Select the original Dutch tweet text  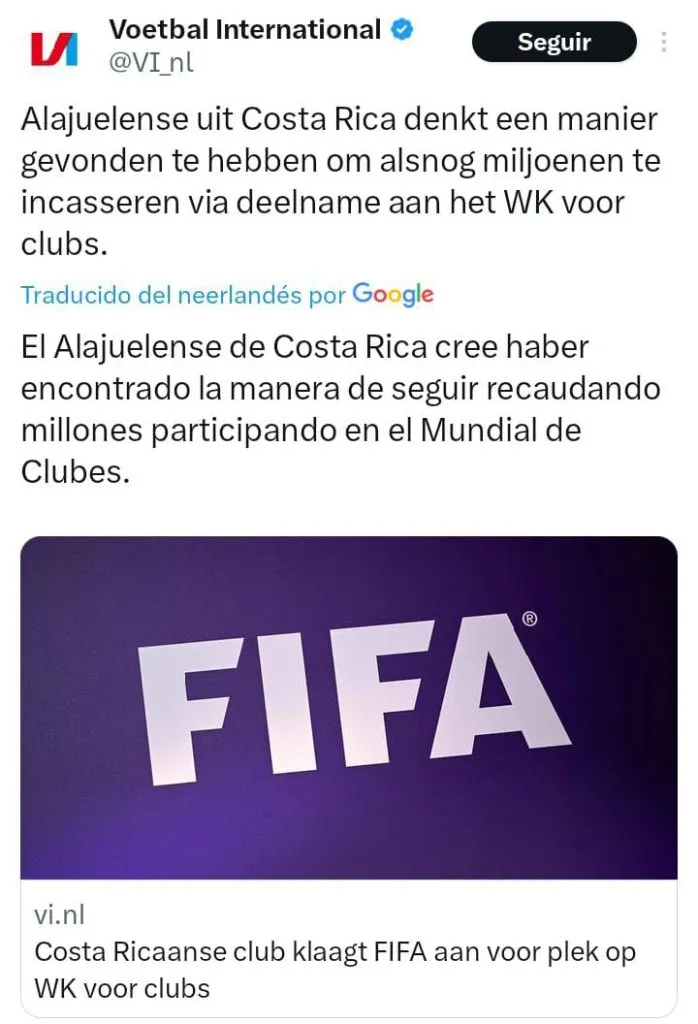click(x=340, y=182)
